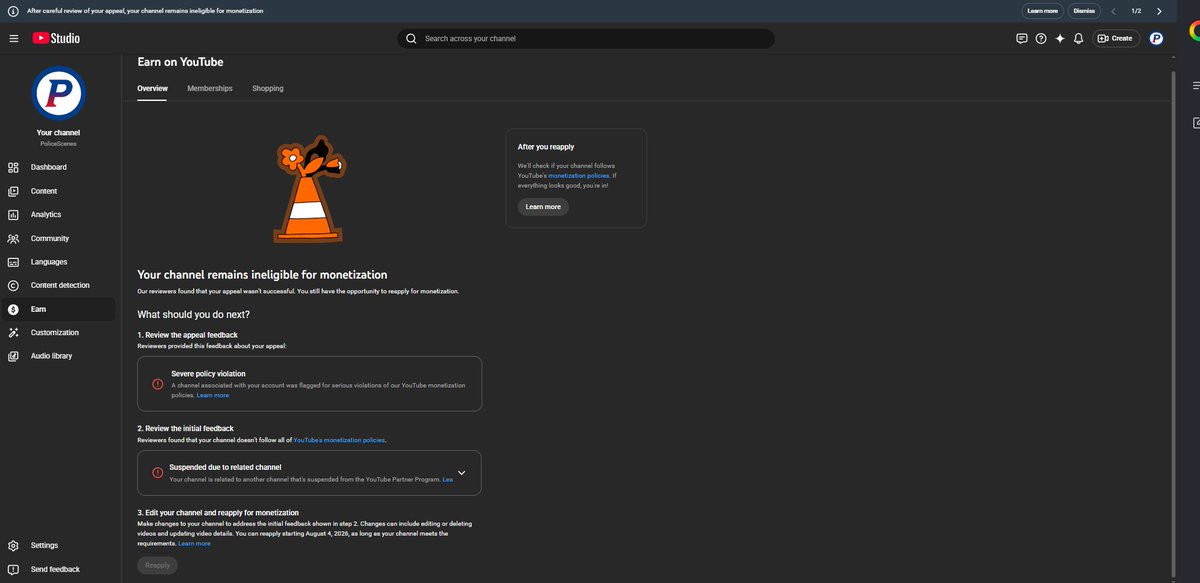This screenshot has height=583, width=1200.
Task: Click the Settings gear icon
Action: click(13, 545)
